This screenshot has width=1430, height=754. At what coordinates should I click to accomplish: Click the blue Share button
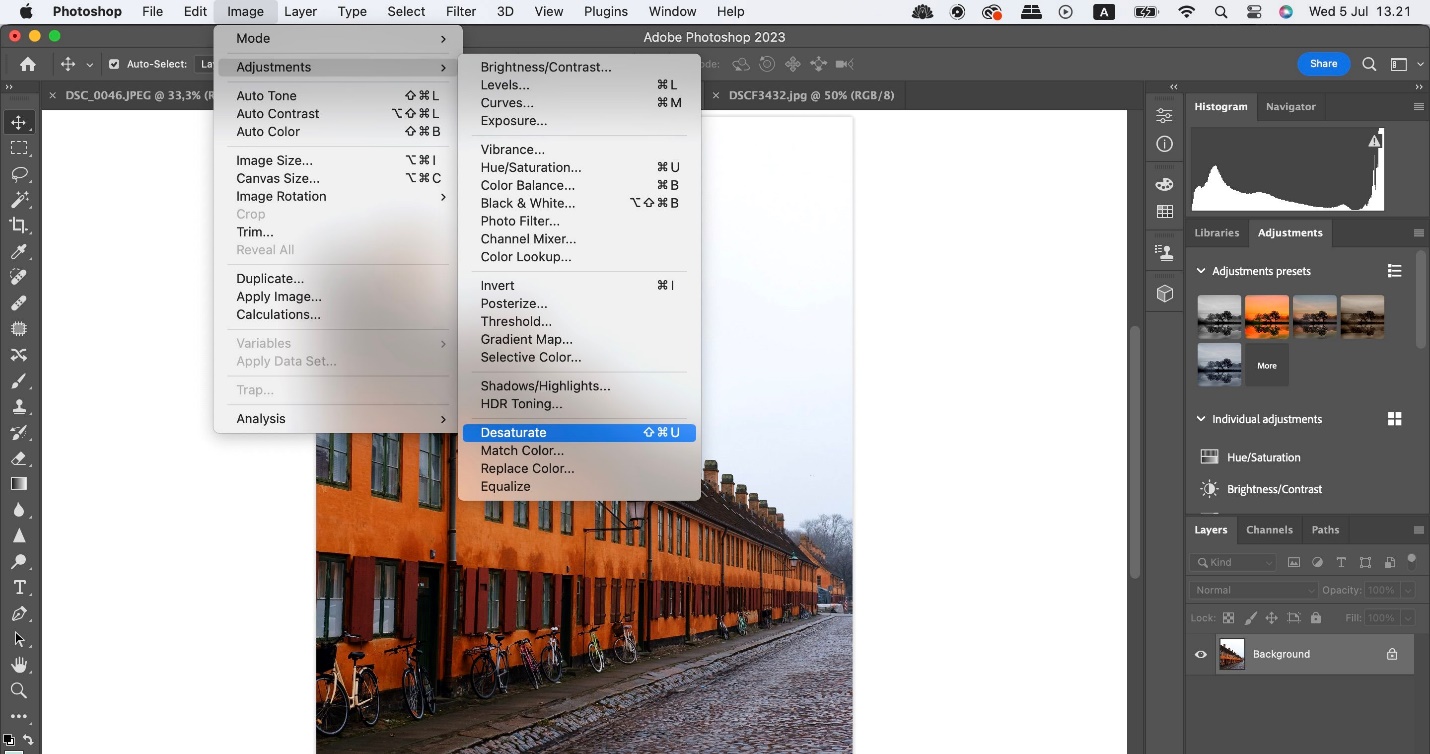click(1323, 64)
